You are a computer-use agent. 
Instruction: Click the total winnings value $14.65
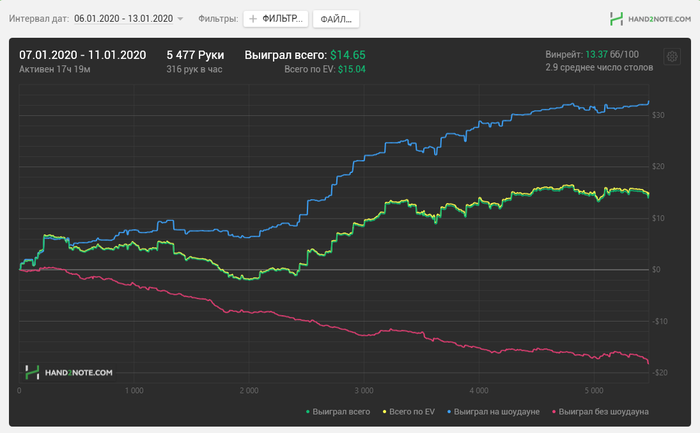coord(348,55)
